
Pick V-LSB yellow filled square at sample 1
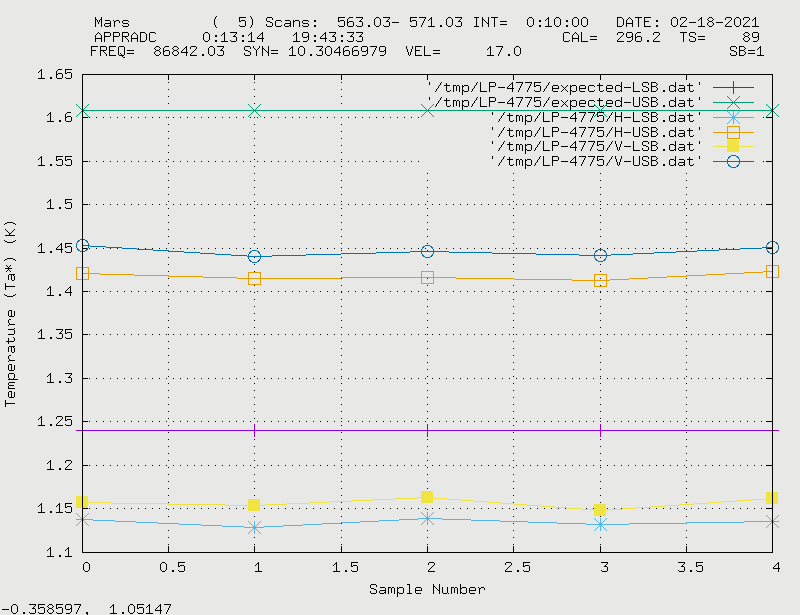[x=254, y=505]
